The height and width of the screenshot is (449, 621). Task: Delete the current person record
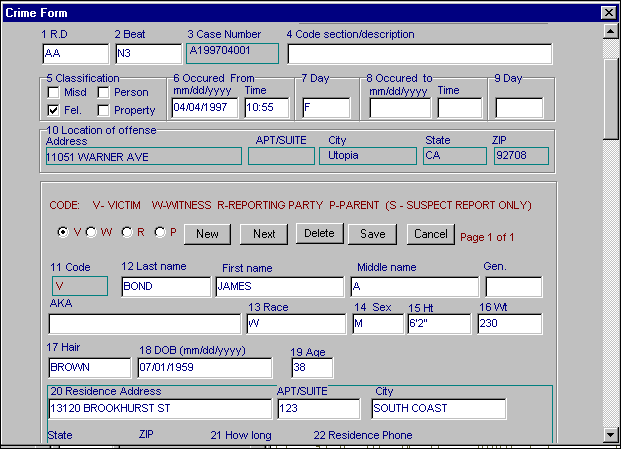click(319, 233)
